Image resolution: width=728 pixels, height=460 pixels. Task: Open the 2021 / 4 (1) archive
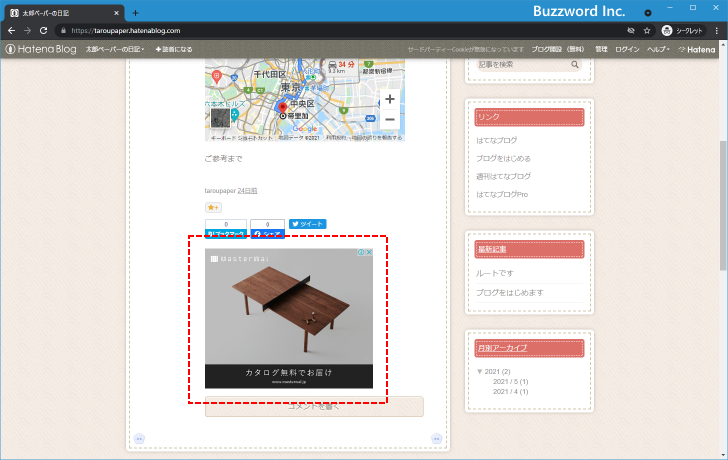(x=510, y=392)
